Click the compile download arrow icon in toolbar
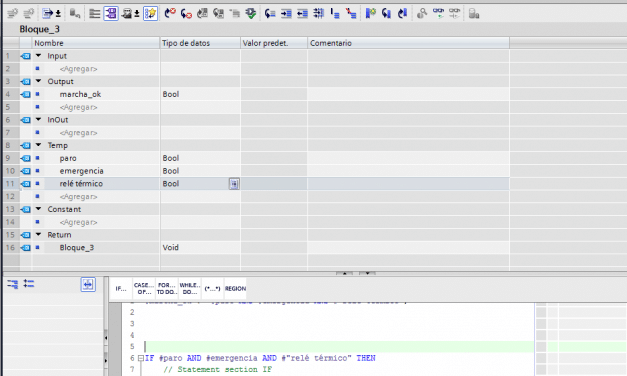Screen dimensions: 627x376 251,14
